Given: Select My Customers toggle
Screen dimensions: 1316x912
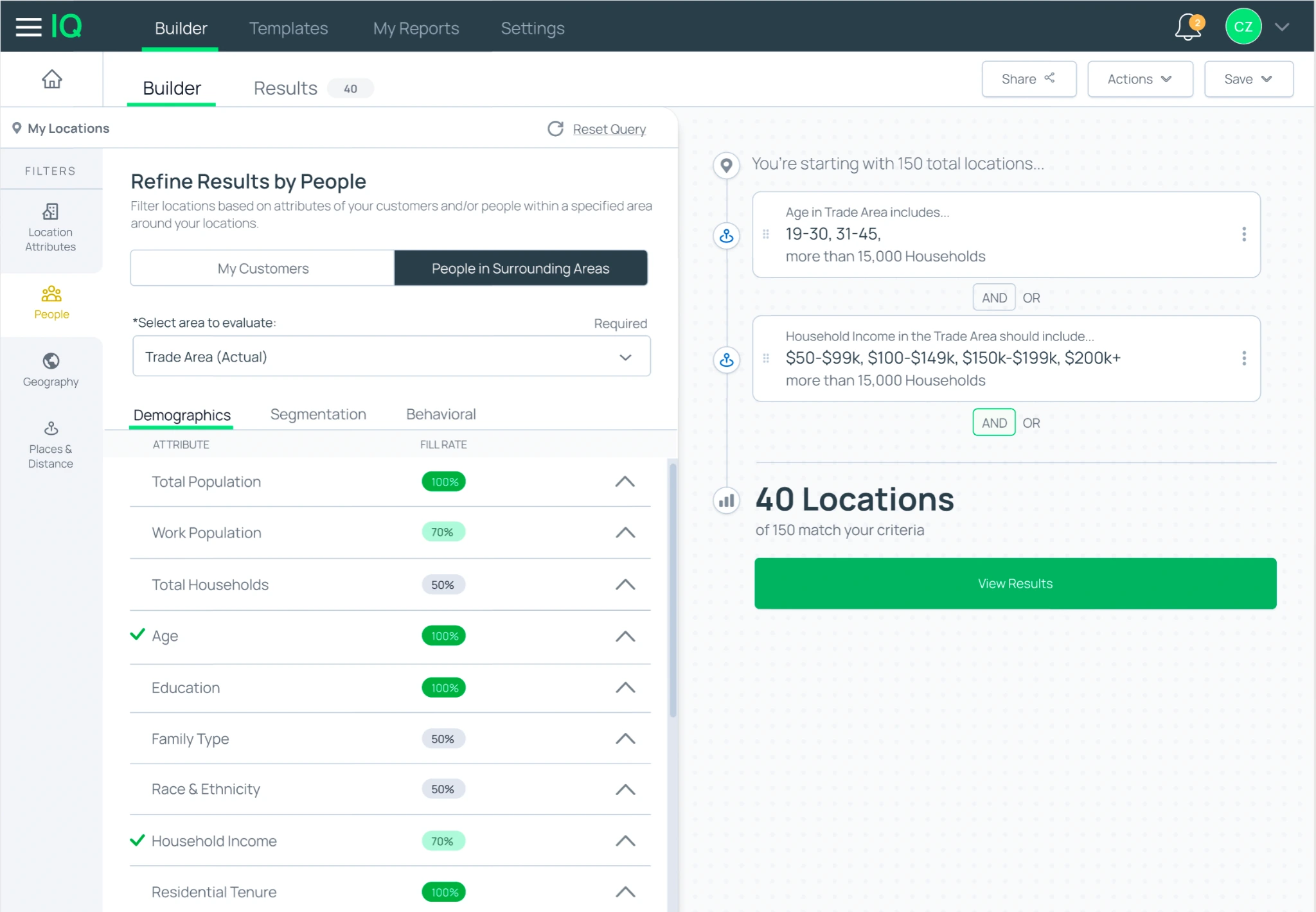Looking at the screenshot, I should click(x=263, y=268).
